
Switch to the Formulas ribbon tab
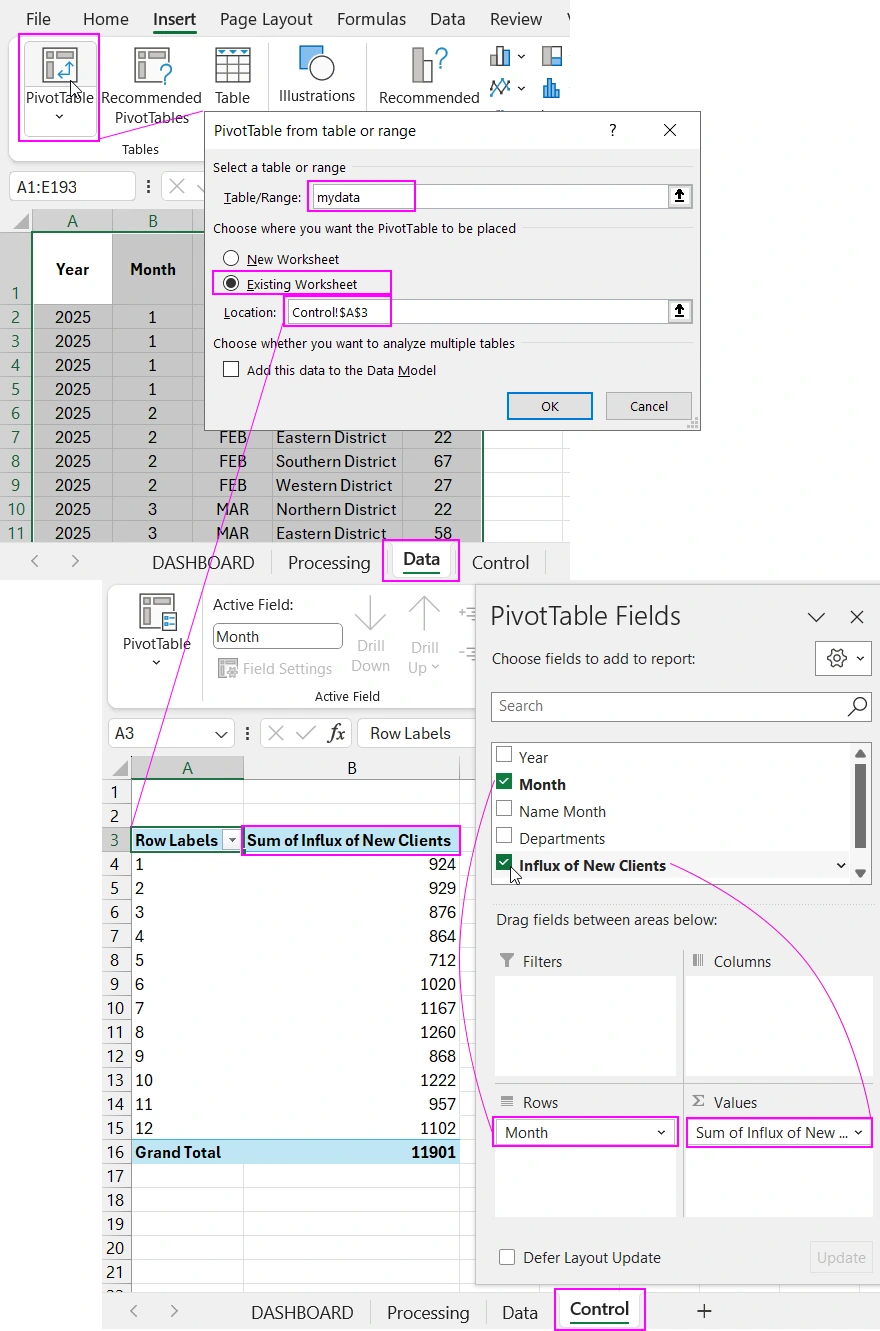[x=371, y=18]
